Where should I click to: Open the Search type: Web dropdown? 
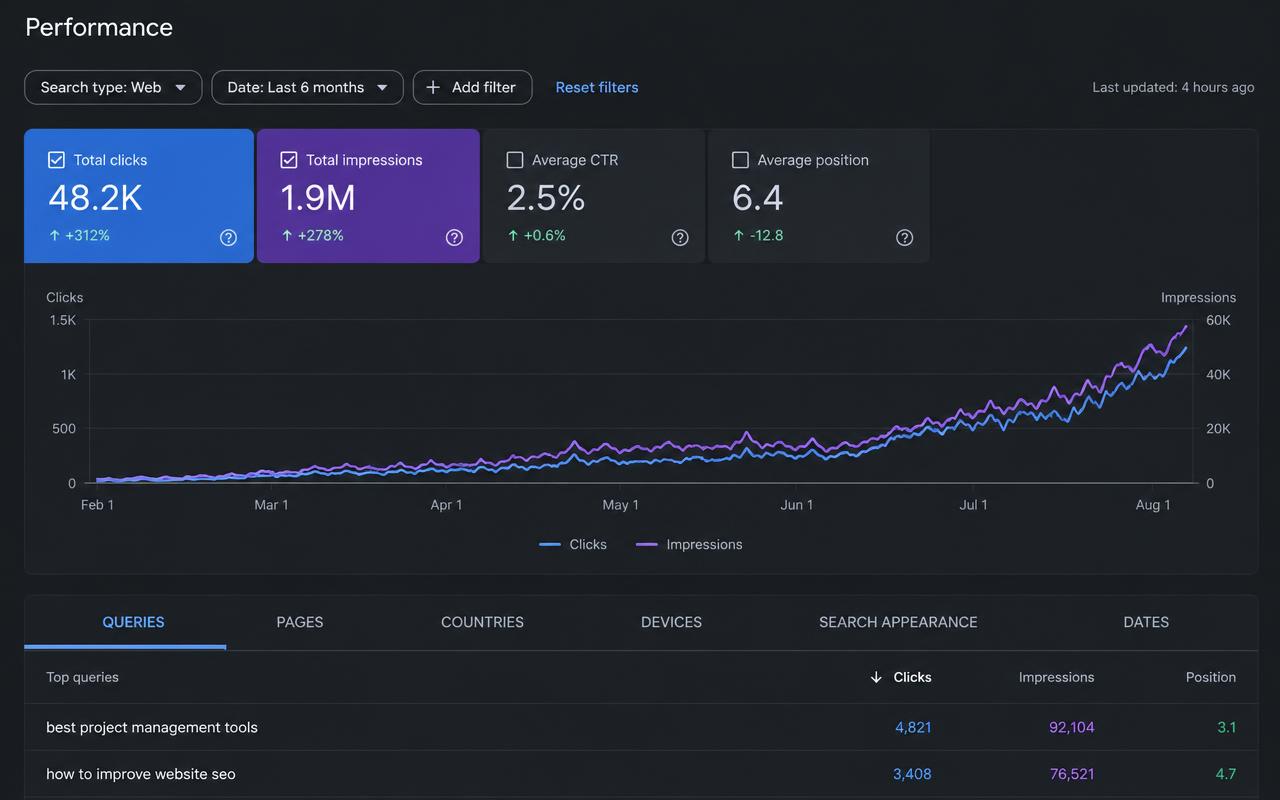coord(113,87)
